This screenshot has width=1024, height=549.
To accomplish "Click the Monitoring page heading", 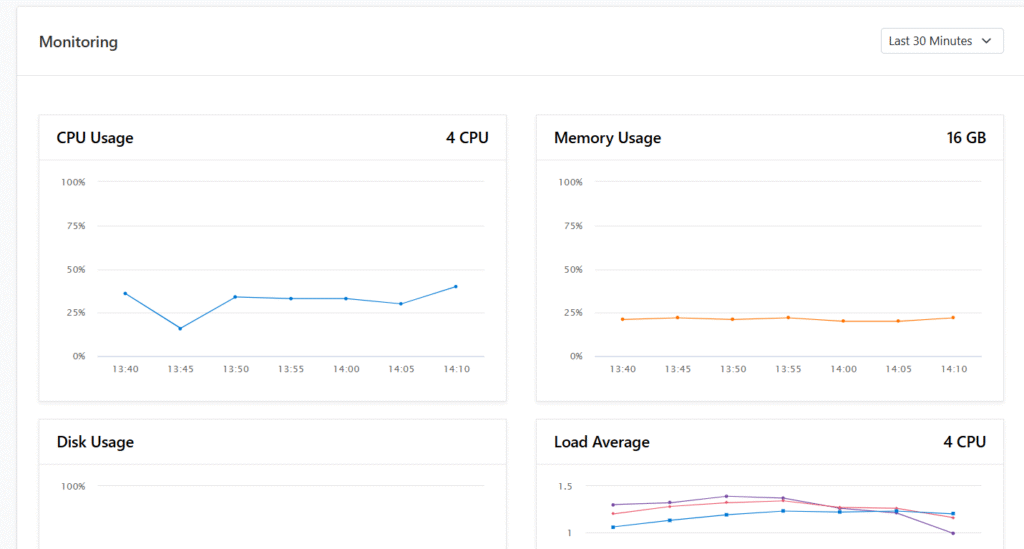I will pos(78,42).
